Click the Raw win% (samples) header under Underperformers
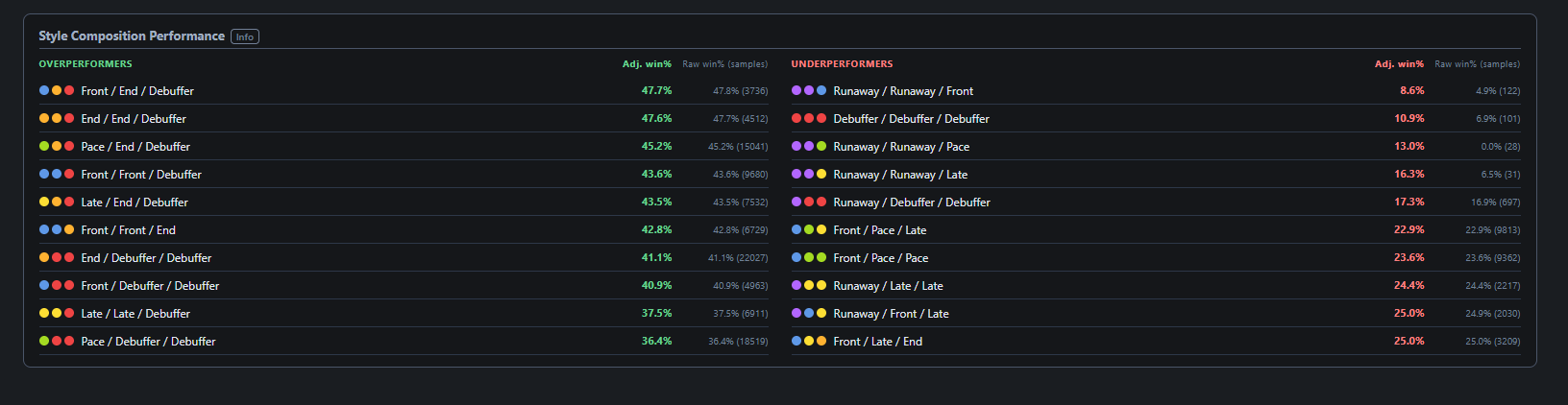The width and height of the screenshot is (1568, 405). pos(1478,64)
